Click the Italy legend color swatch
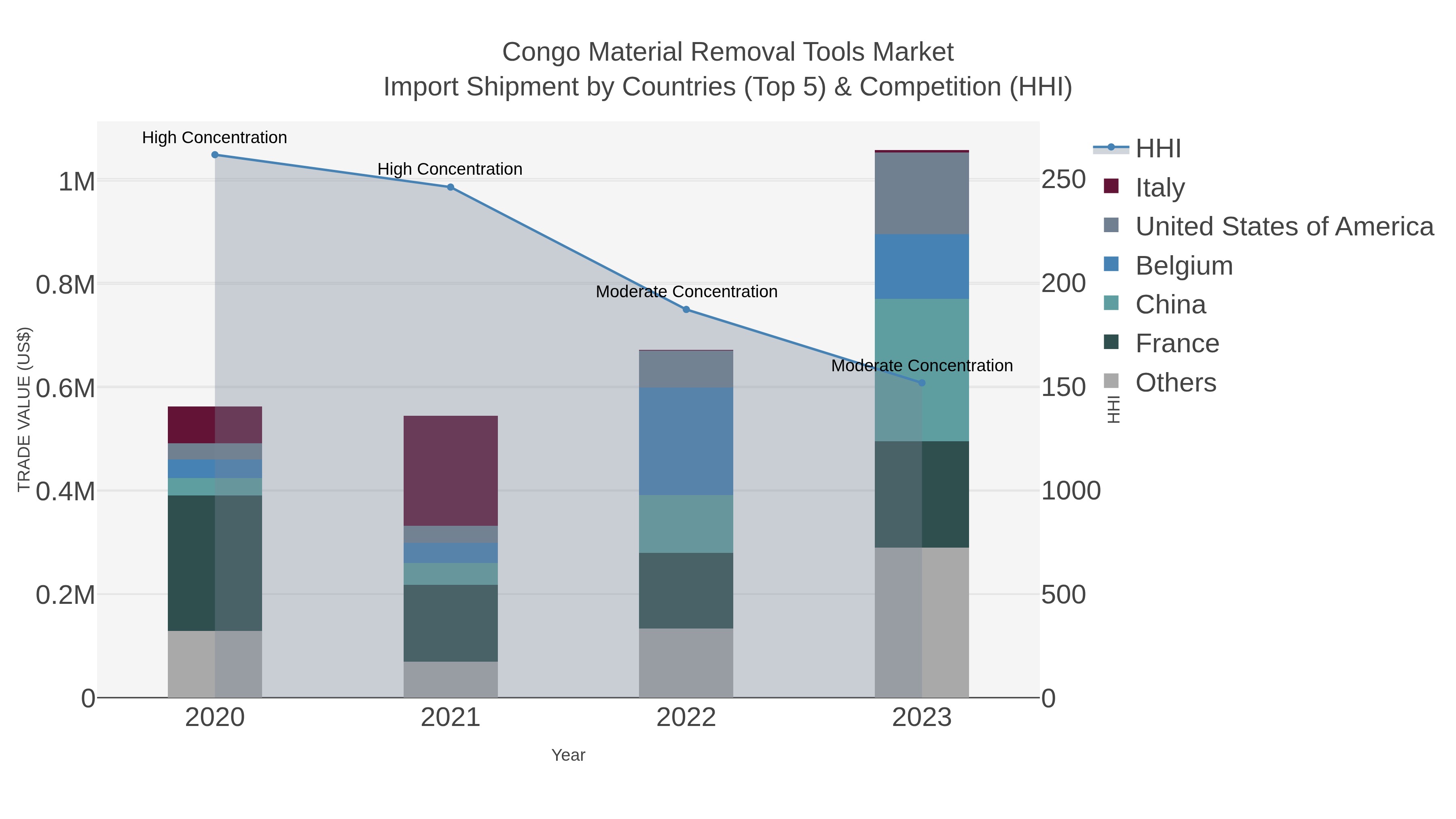The height and width of the screenshot is (819, 1456). [x=1111, y=186]
